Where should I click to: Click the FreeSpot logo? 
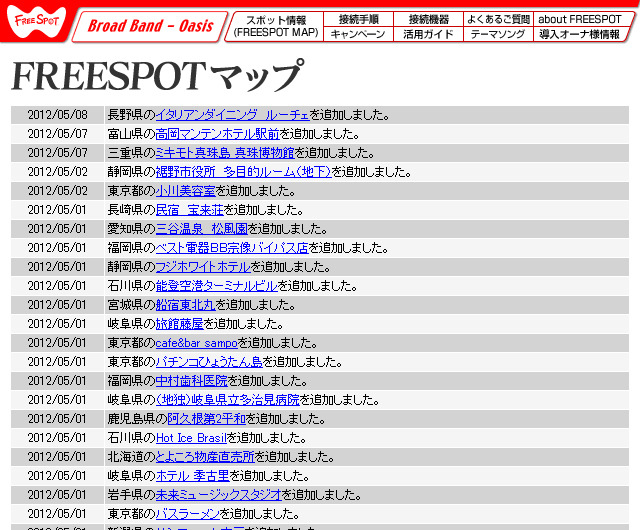(x=36, y=21)
